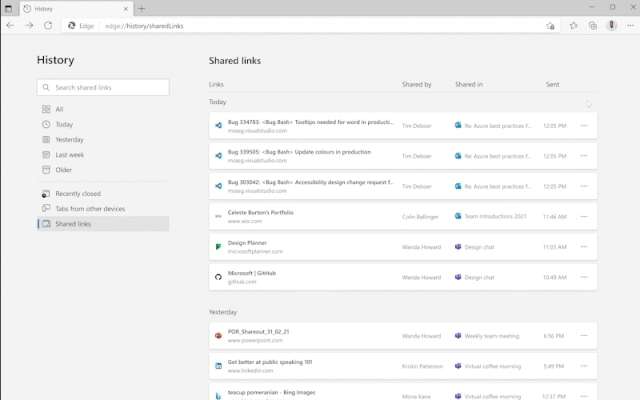Click the GitHub icon in Microsoft | GitHub row

217,276
